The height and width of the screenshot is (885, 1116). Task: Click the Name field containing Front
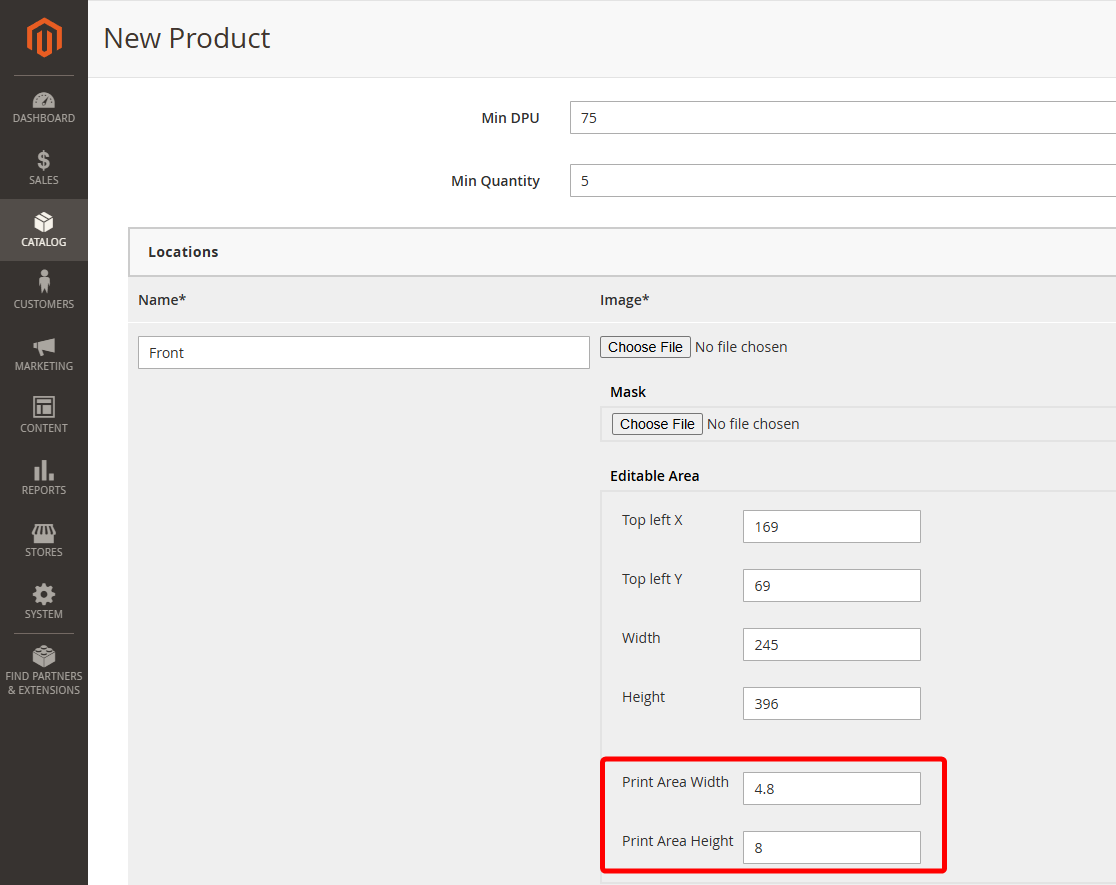[363, 352]
